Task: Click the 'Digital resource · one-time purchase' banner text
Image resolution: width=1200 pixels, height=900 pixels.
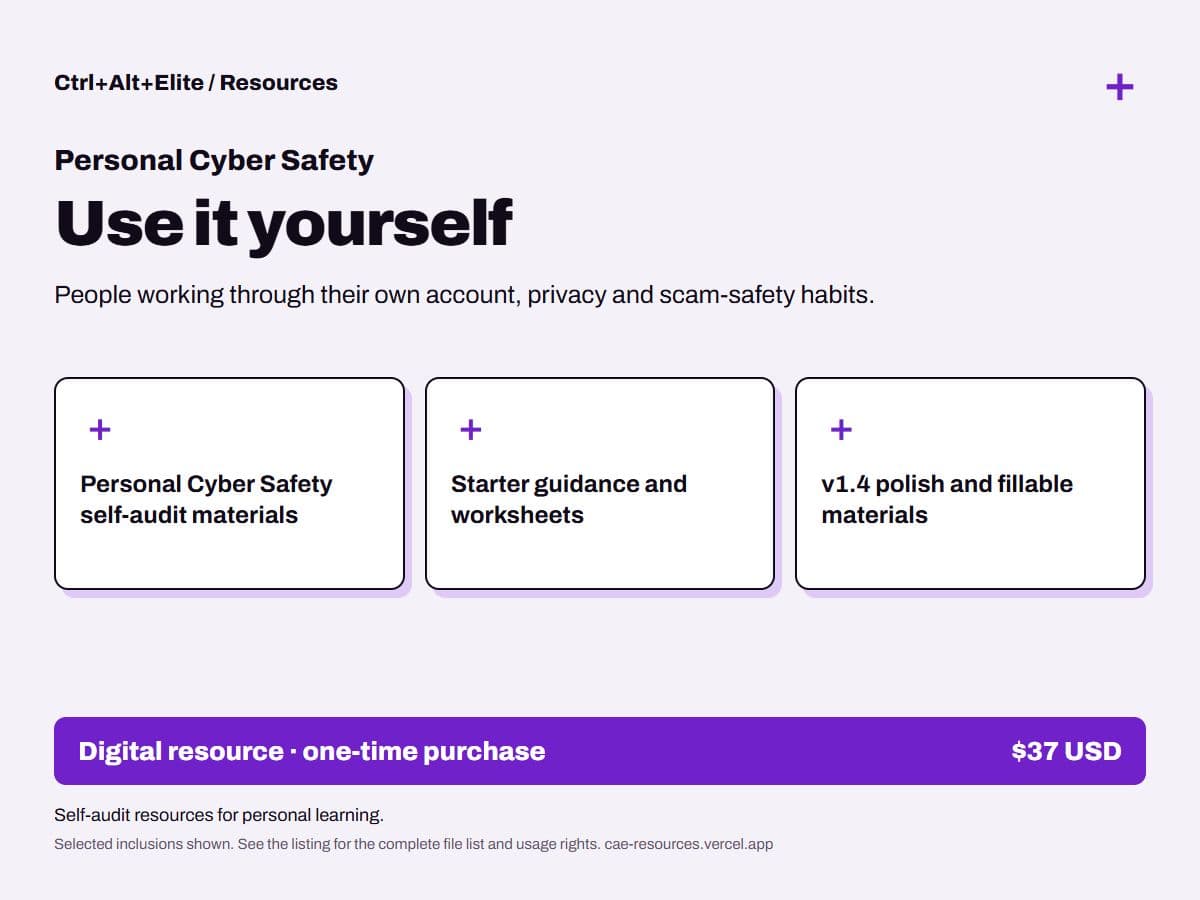Action: point(312,751)
